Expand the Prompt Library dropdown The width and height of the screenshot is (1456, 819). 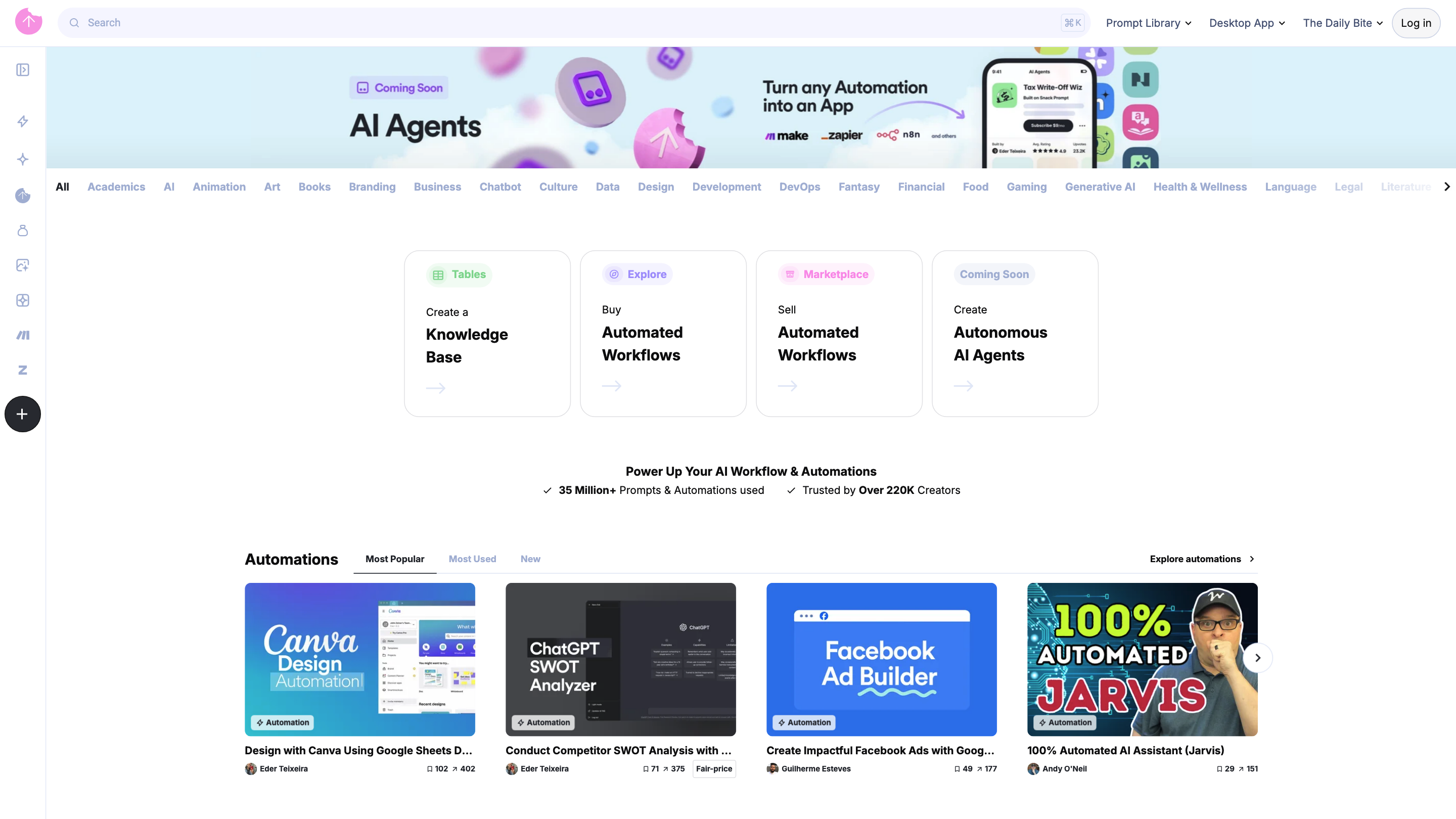1148,23
